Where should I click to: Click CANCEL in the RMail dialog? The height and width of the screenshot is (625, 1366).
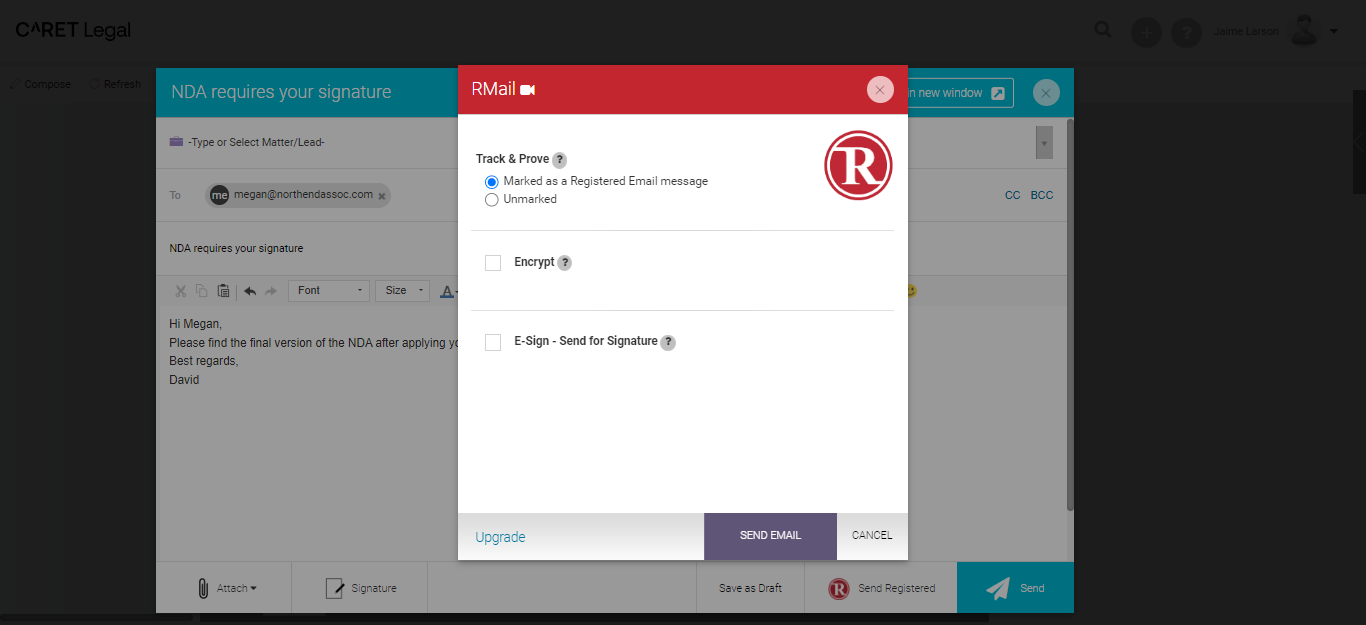tap(872, 536)
